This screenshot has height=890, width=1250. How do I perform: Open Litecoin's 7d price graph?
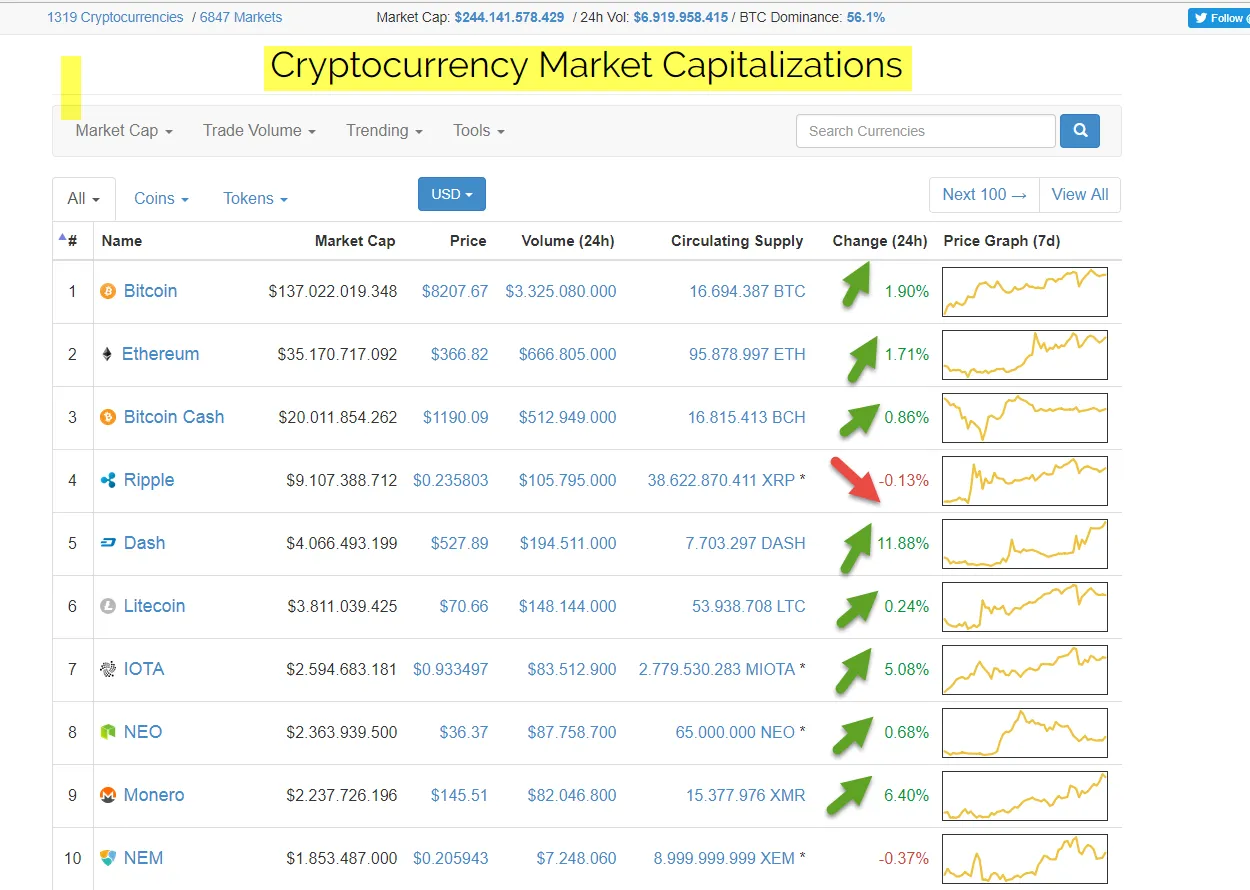(x=1025, y=607)
